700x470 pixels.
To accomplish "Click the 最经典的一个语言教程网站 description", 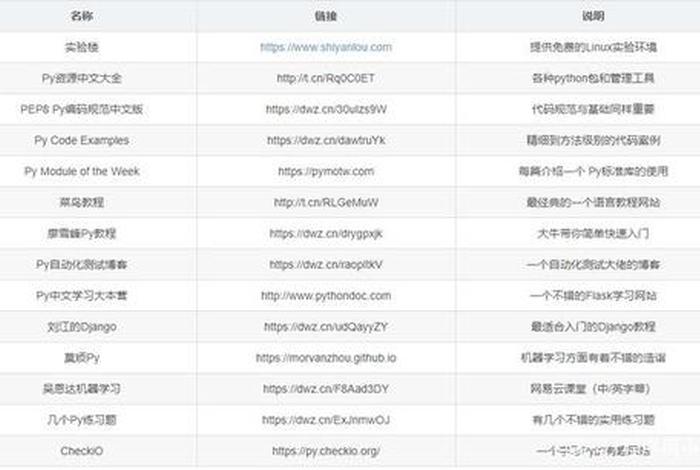I will click(593, 202).
